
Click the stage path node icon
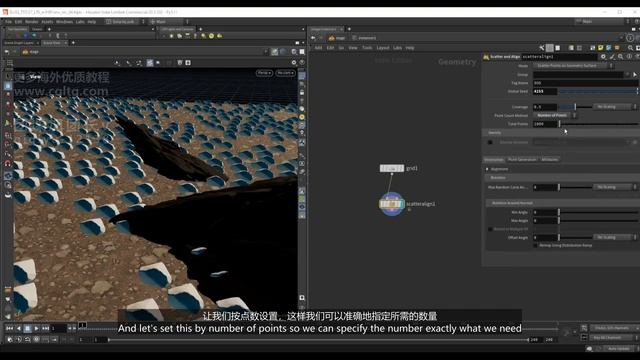point(25,52)
